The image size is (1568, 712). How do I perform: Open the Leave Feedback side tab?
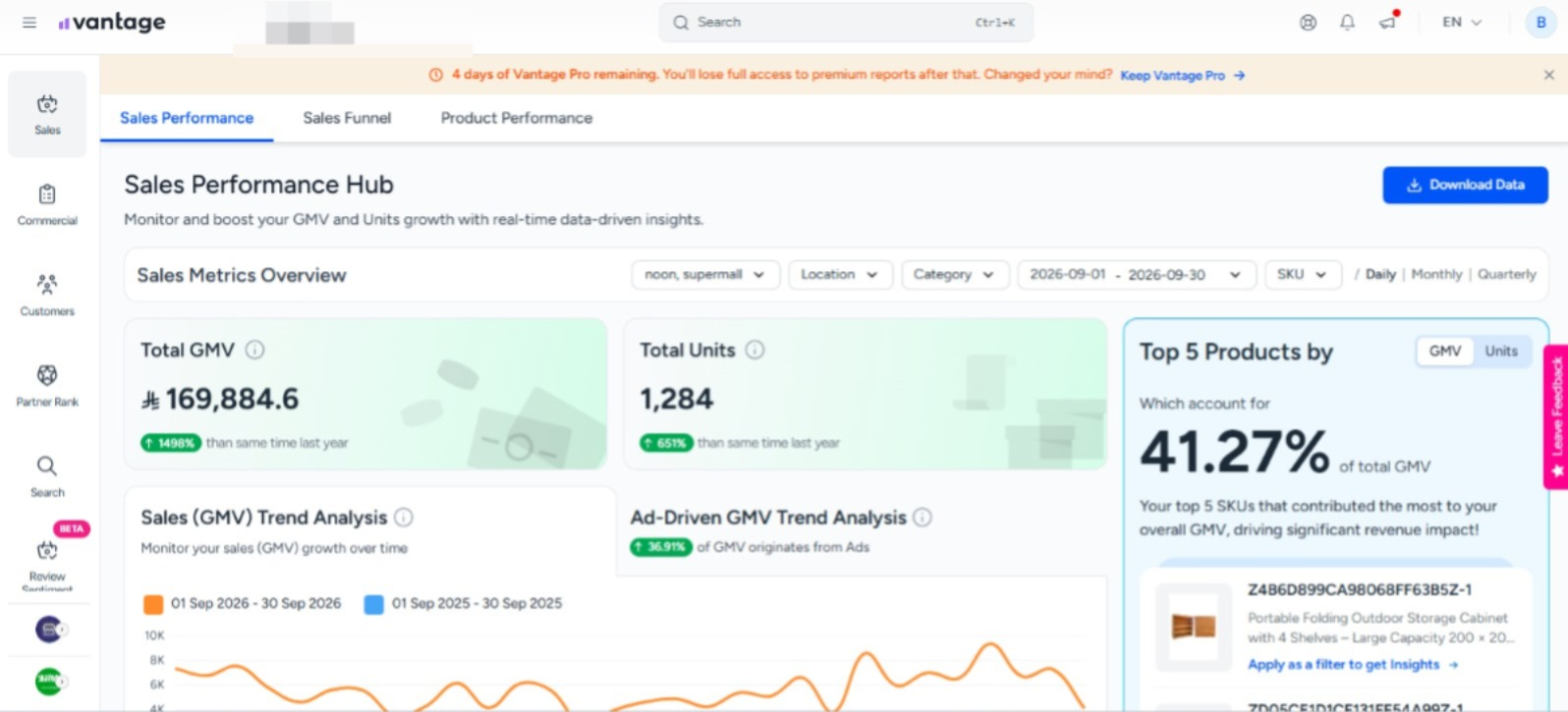1556,417
